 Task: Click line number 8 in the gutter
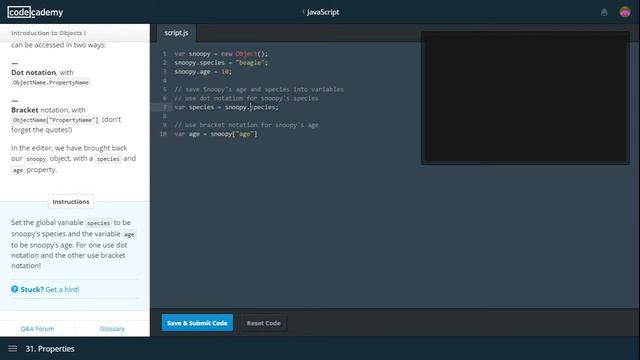click(165, 116)
